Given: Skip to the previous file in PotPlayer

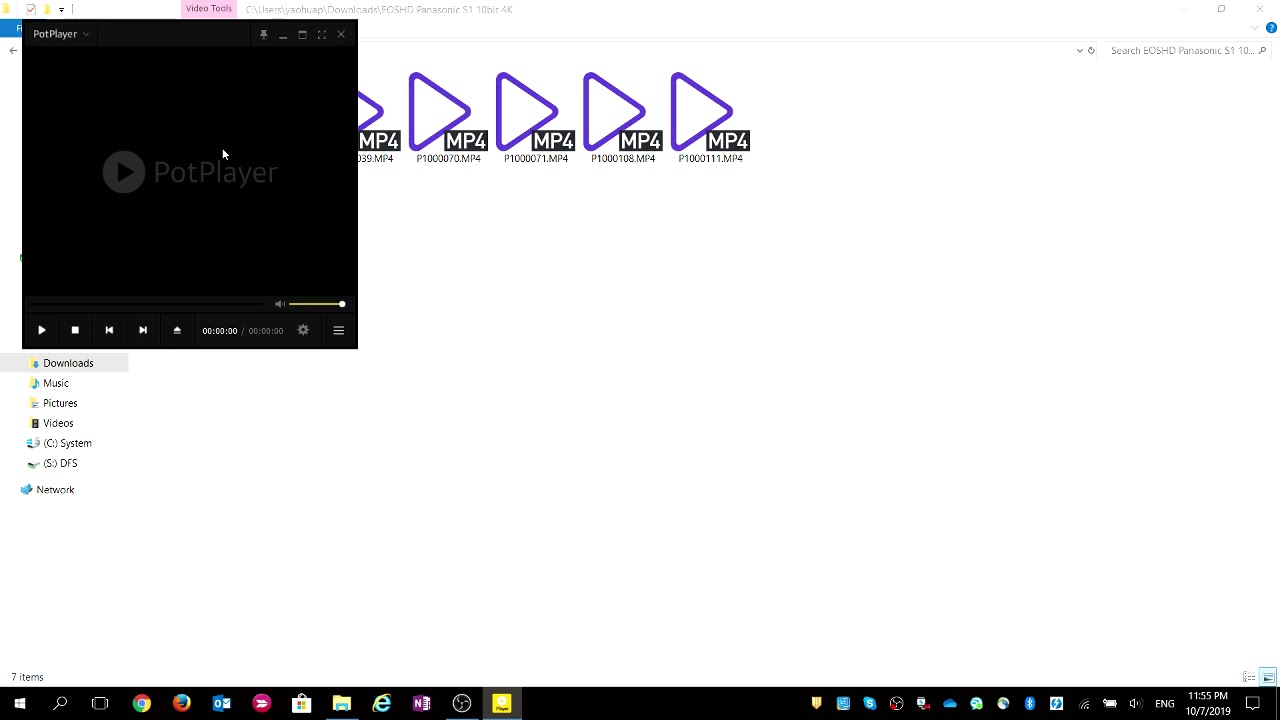Looking at the screenshot, I should 109,330.
